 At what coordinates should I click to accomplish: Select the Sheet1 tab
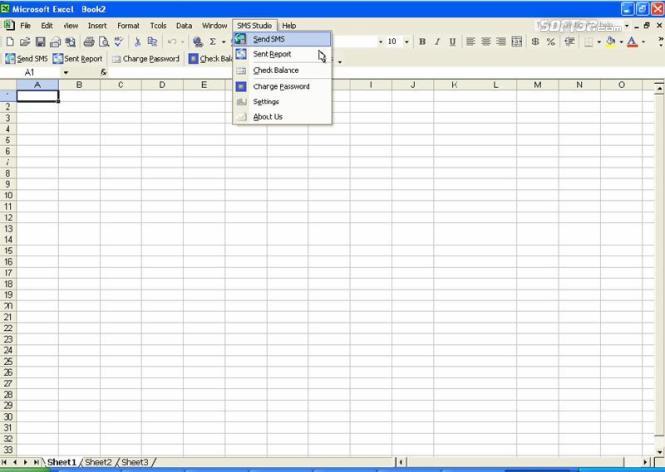click(61, 462)
